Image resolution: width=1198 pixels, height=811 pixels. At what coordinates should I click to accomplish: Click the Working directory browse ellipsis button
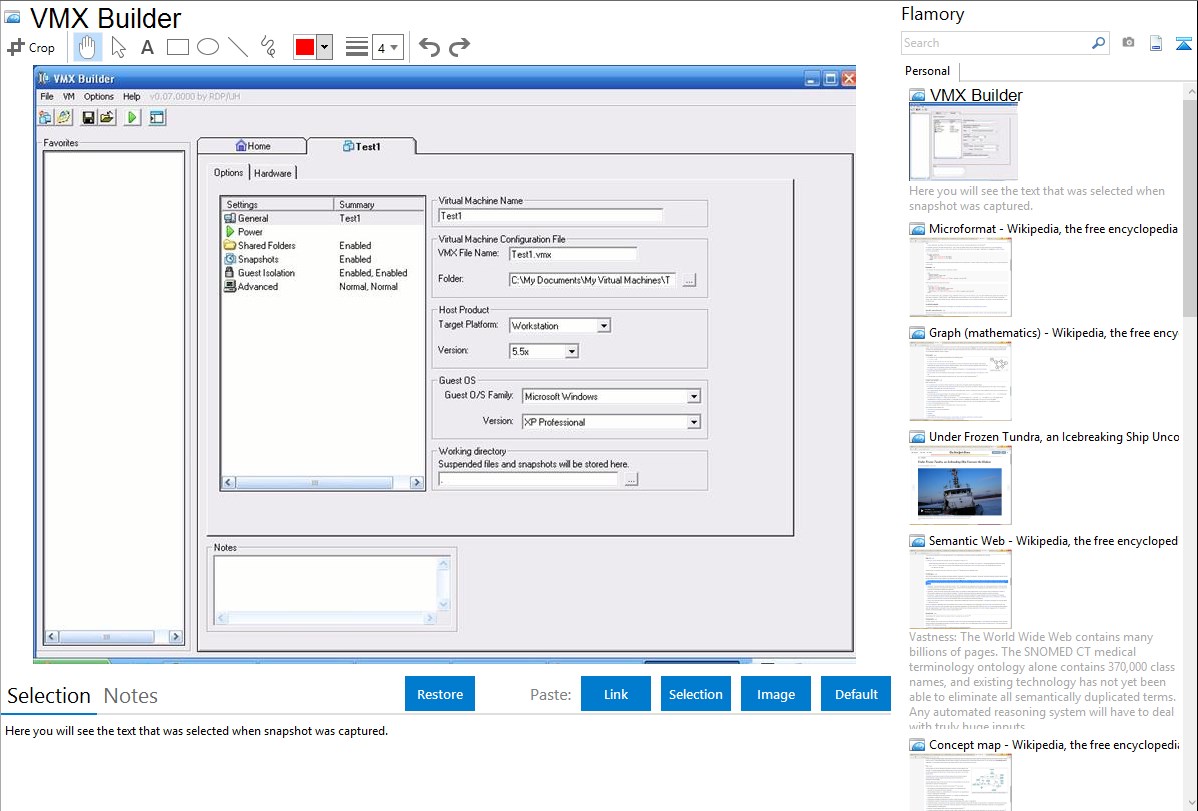631,479
